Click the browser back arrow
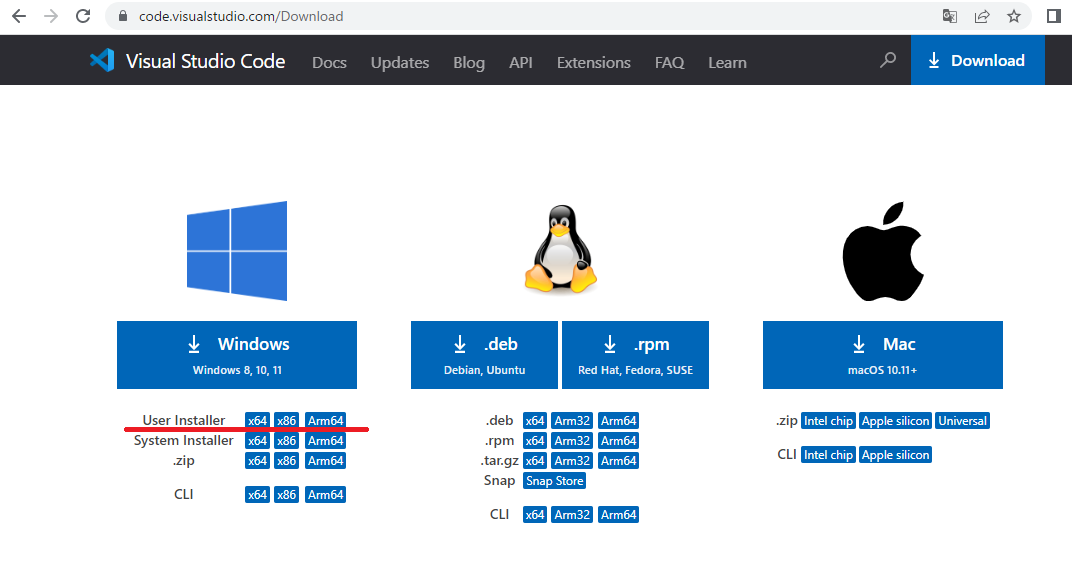The width and height of the screenshot is (1072, 562). point(19,16)
